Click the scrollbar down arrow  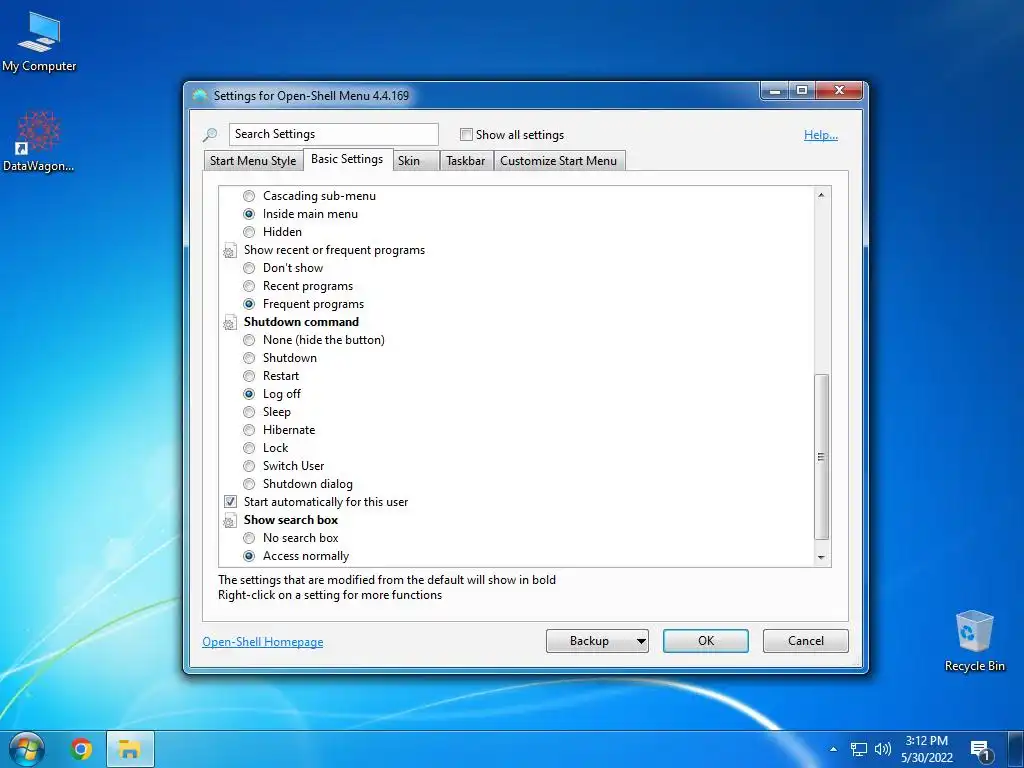click(x=822, y=558)
